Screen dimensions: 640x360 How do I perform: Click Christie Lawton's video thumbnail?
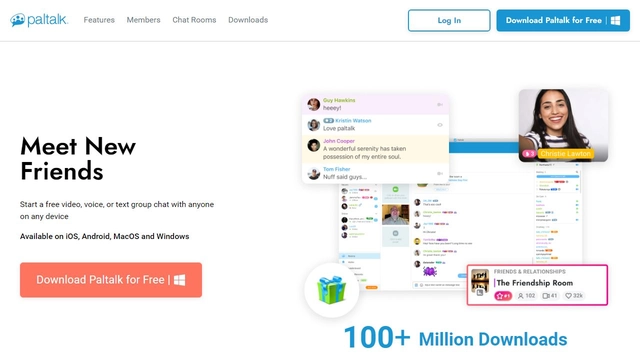coord(563,125)
